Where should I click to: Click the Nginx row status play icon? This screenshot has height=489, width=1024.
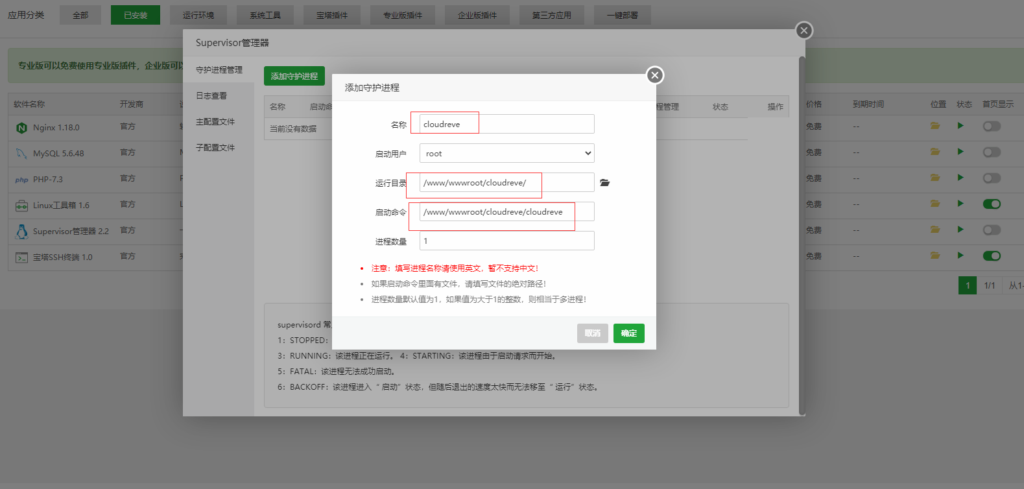pyautogui.click(x=960, y=125)
